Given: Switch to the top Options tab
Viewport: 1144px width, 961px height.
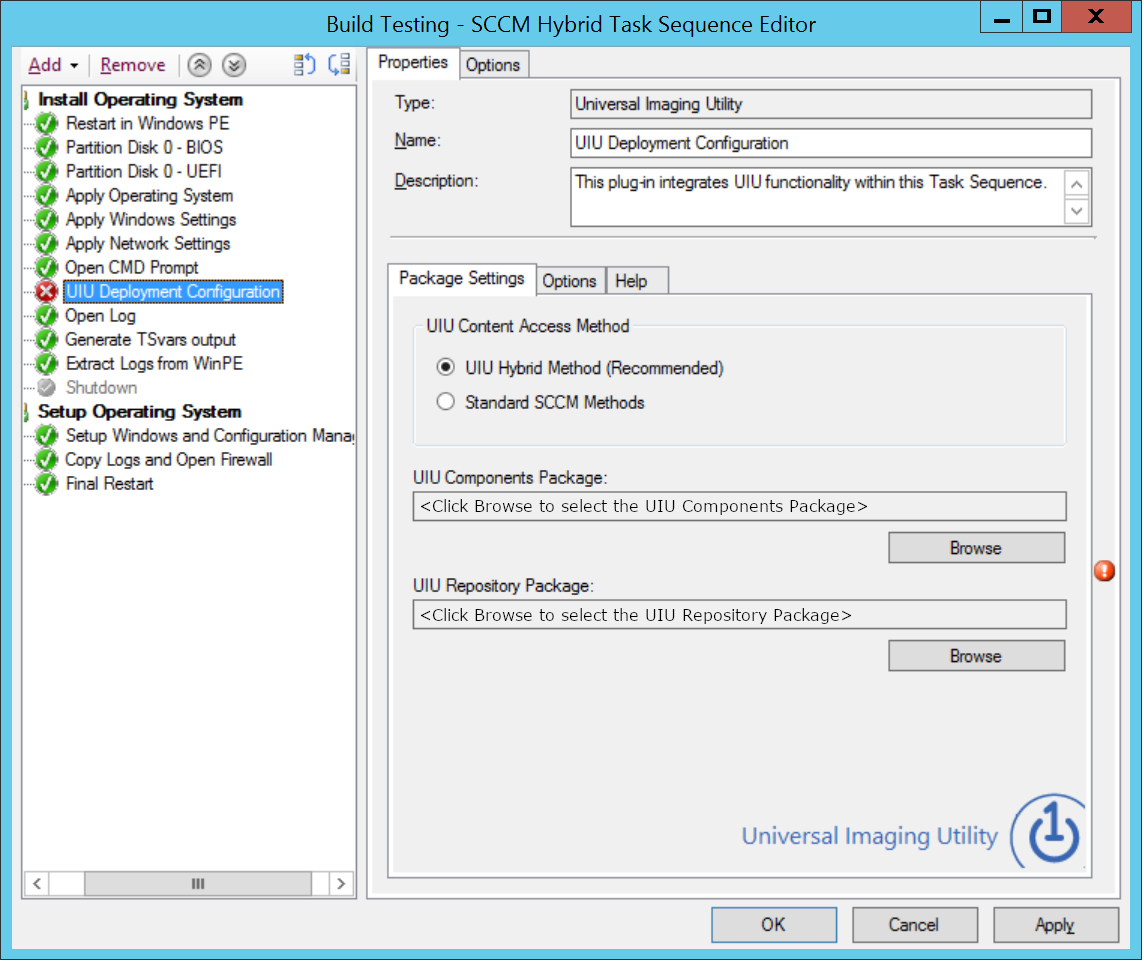Looking at the screenshot, I should pos(493,65).
